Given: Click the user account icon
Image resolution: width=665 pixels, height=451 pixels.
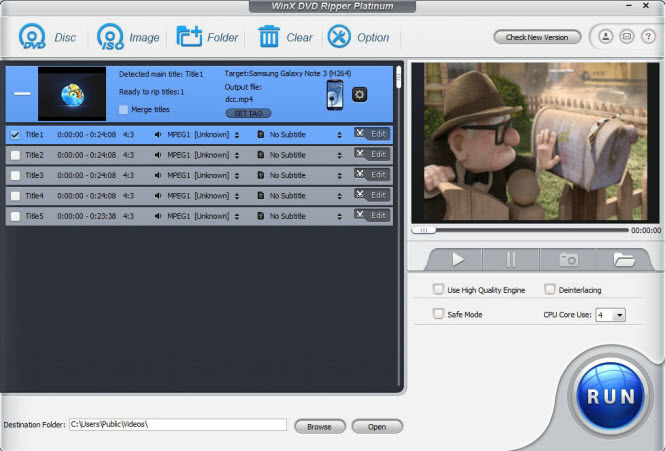Looking at the screenshot, I should [x=606, y=37].
